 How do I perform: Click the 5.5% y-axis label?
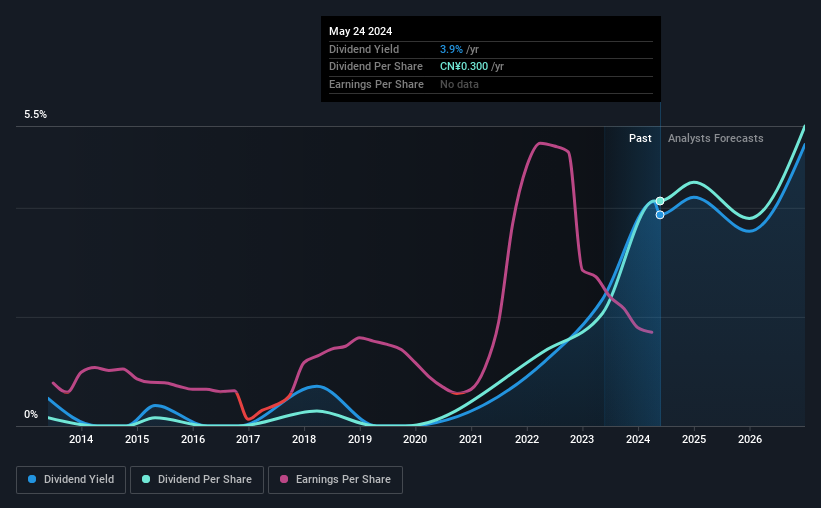(35, 115)
